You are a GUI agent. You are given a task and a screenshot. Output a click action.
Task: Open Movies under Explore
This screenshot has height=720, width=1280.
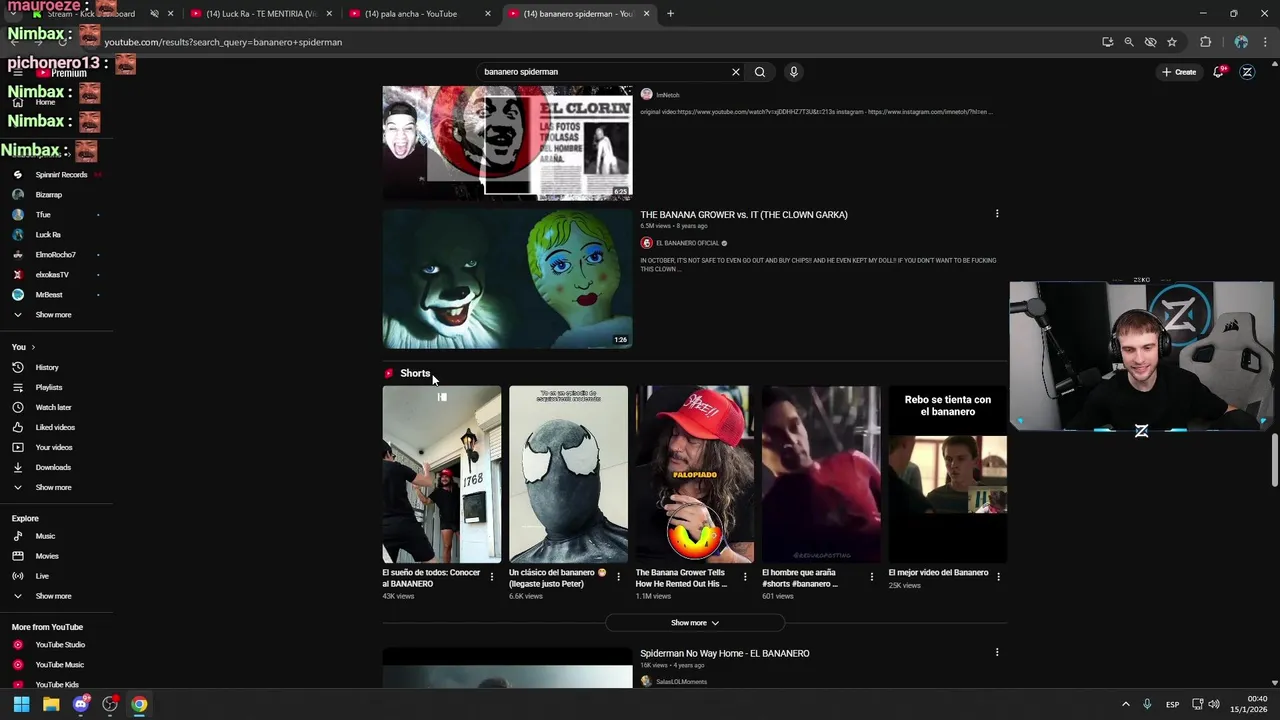point(47,556)
